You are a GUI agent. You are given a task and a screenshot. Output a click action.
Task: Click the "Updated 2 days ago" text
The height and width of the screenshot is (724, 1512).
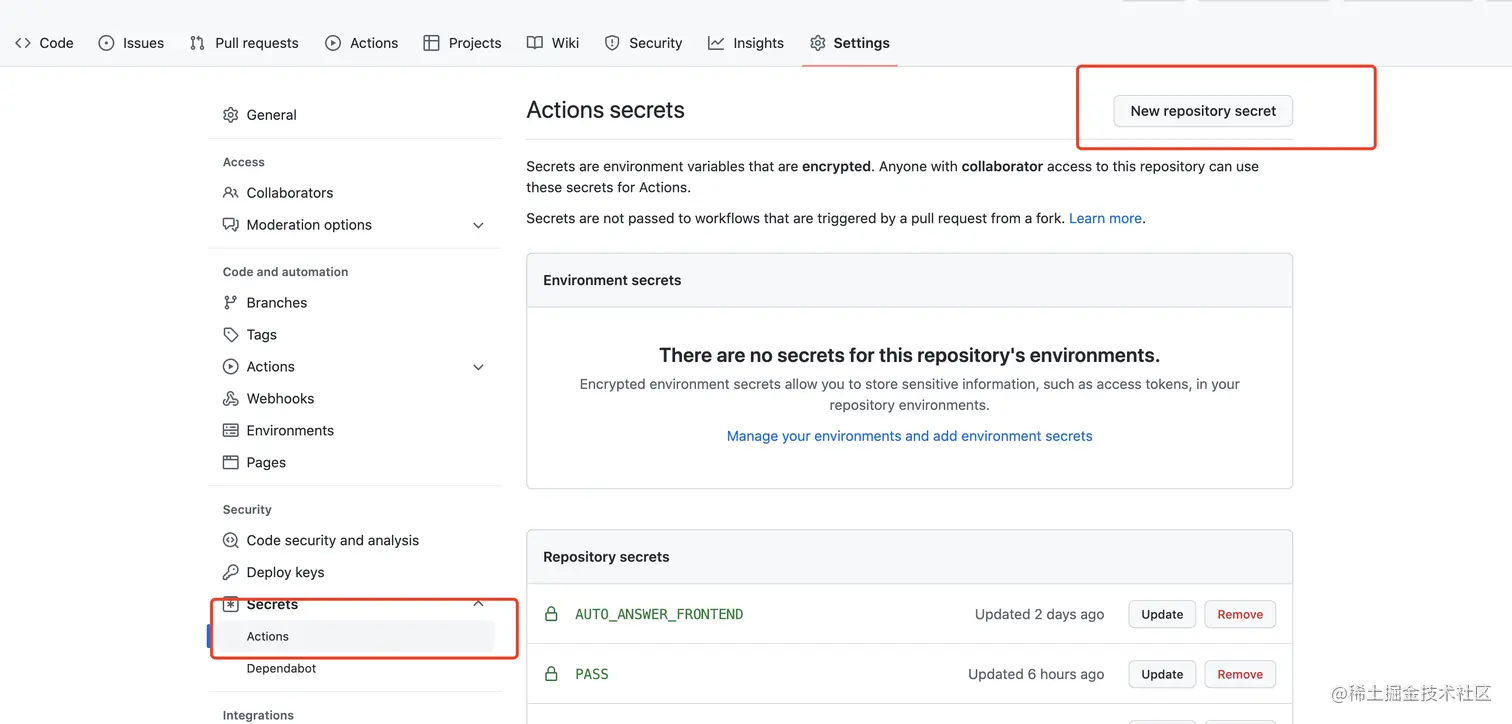[1040, 614]
